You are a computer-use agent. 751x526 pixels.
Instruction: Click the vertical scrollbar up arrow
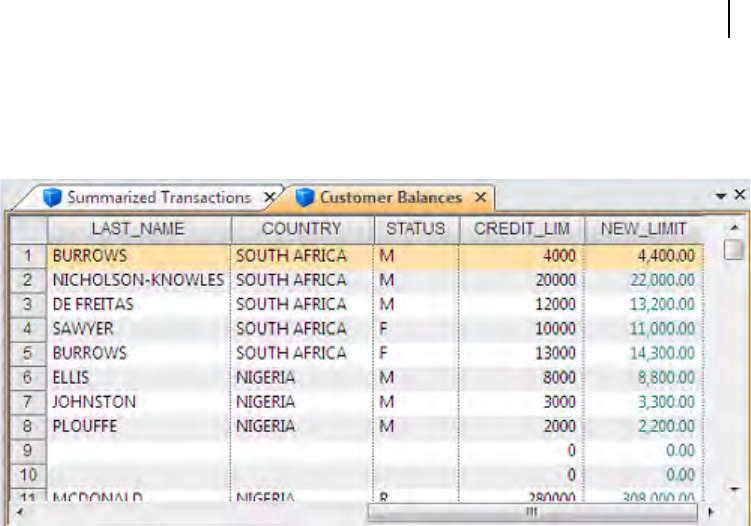coord(734,227)
